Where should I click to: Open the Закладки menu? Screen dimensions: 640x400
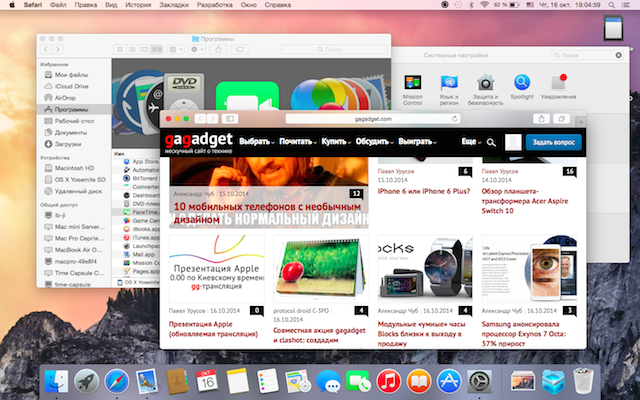click(174, 5)
